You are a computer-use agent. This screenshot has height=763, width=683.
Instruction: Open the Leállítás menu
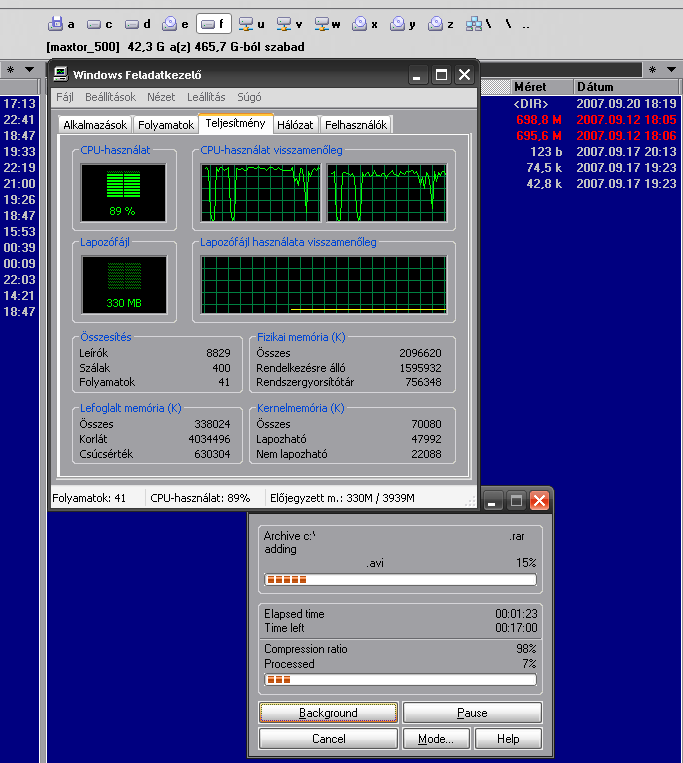click(x=206, y=97)
